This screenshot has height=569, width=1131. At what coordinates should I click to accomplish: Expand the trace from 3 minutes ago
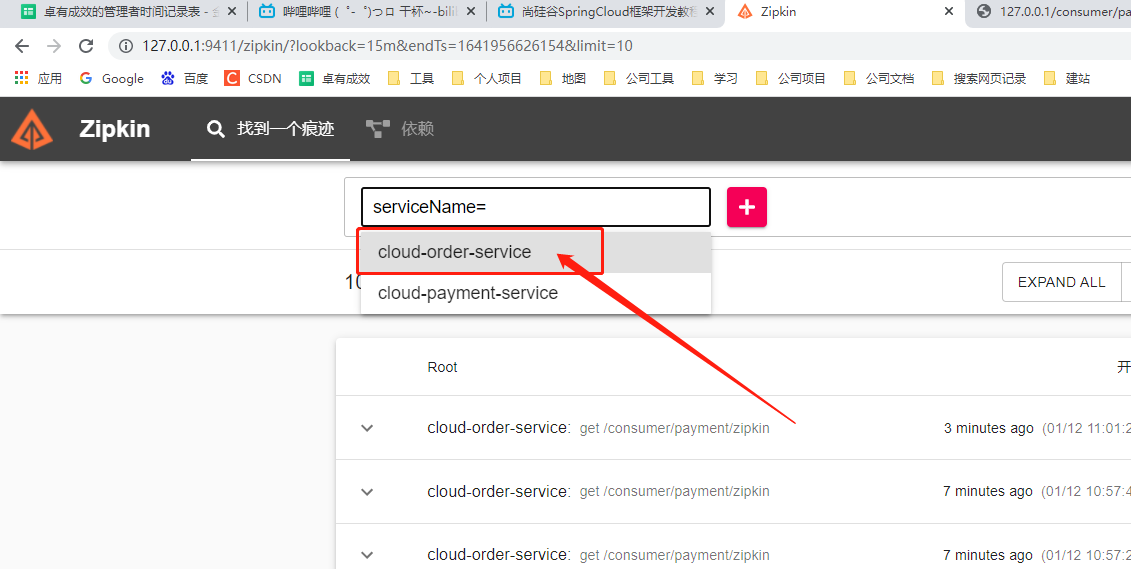coord(367,428)
